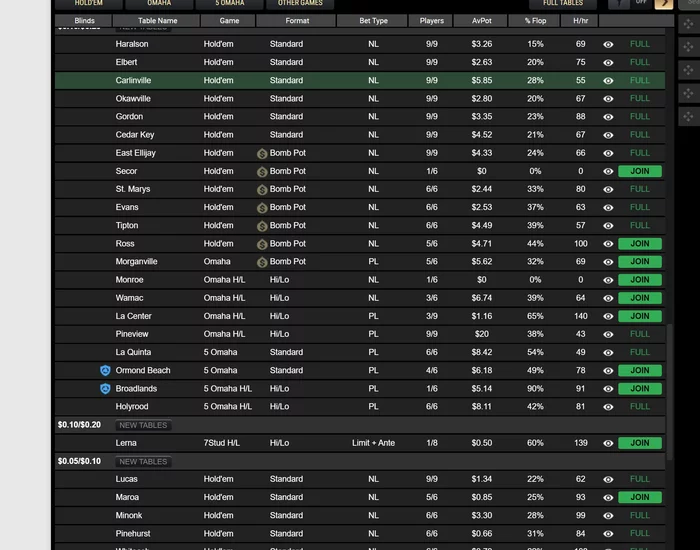Screen dimensions: 700x550
Task: Click Bomb Pot coin icon for East Ellijay
Action: (x=262, y=154)
